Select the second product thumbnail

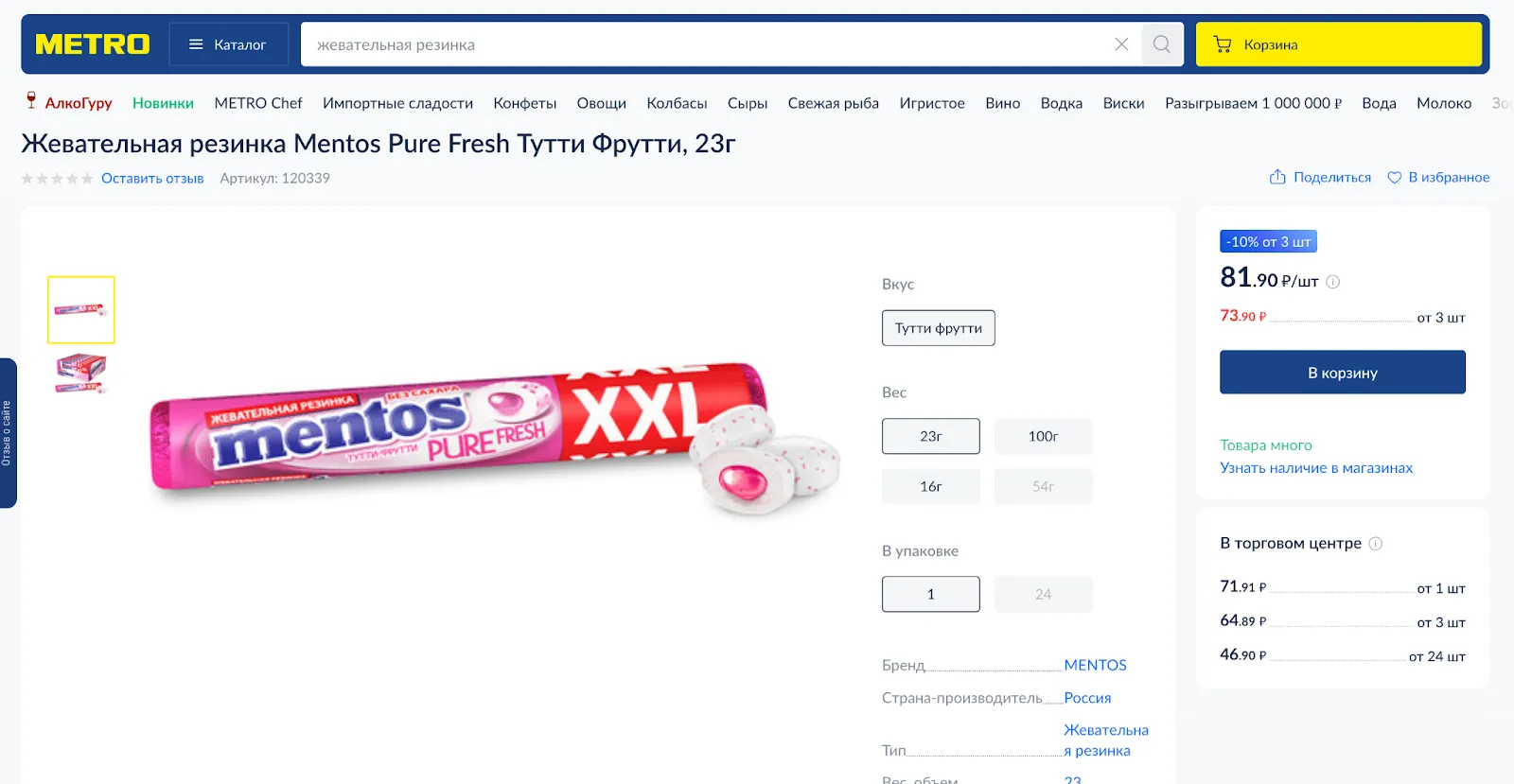[x=81, y=372]
